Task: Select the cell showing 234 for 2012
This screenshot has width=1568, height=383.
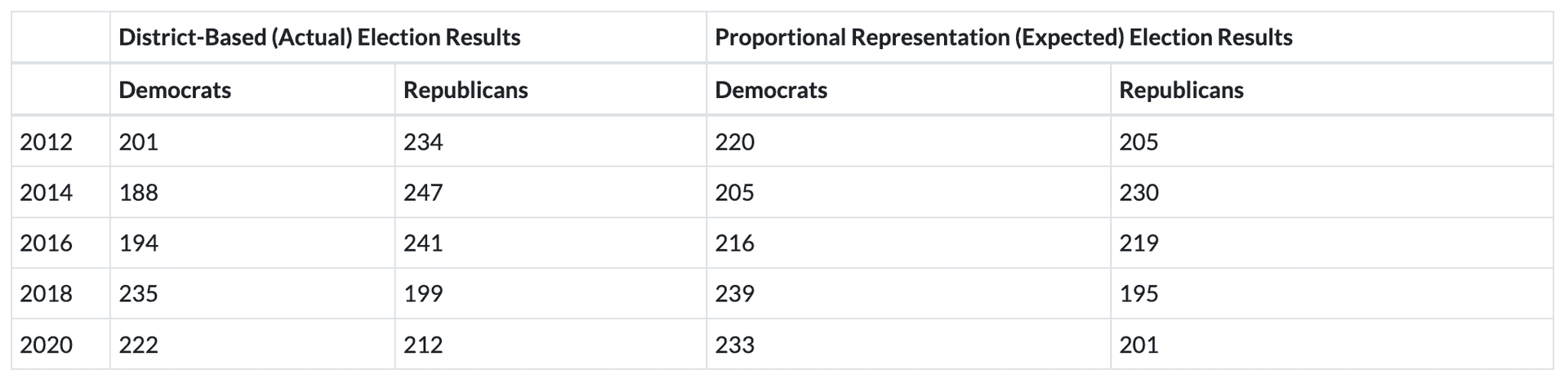Action: 423,142
